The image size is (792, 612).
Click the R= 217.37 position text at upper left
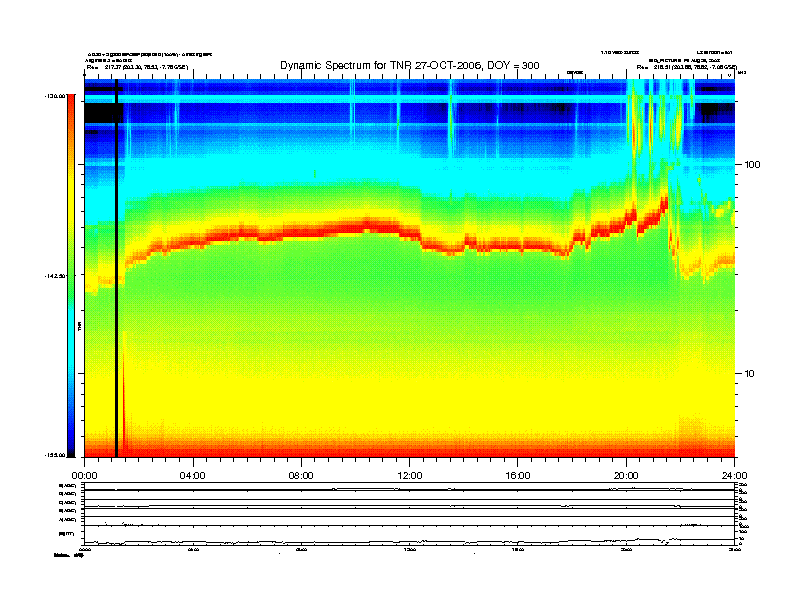tap(137, 67)
